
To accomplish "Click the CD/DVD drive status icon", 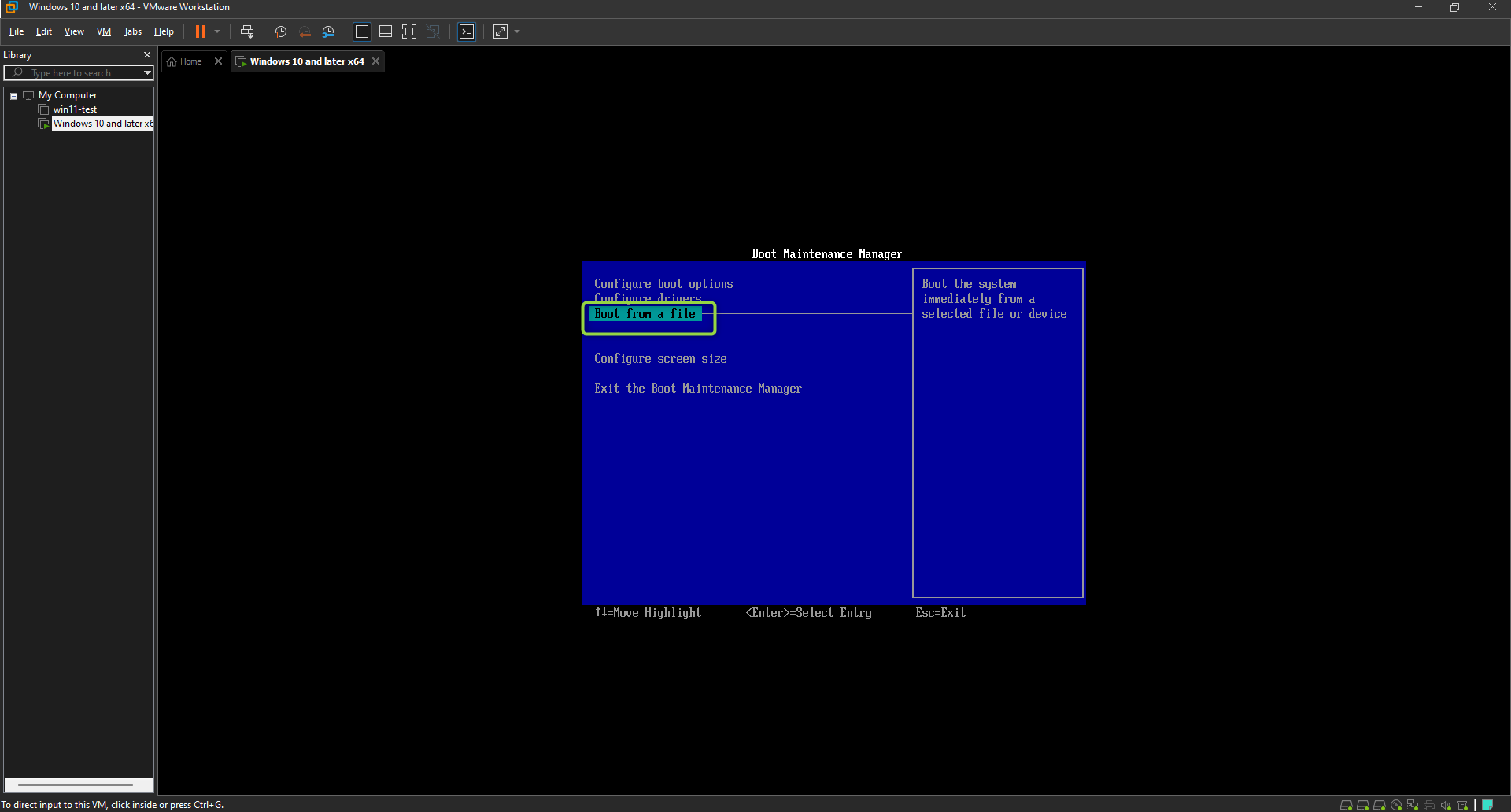I will pyautogui.click(x=1396, y=805).
